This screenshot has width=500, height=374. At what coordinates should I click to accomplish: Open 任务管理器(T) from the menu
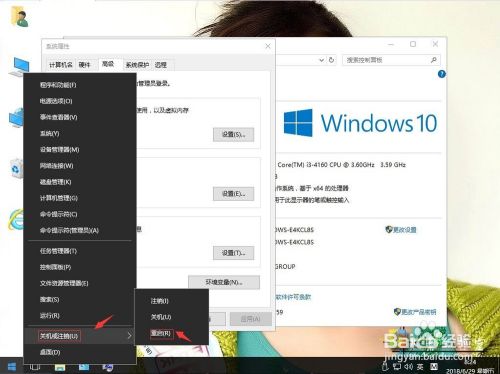tap(80, 251)
